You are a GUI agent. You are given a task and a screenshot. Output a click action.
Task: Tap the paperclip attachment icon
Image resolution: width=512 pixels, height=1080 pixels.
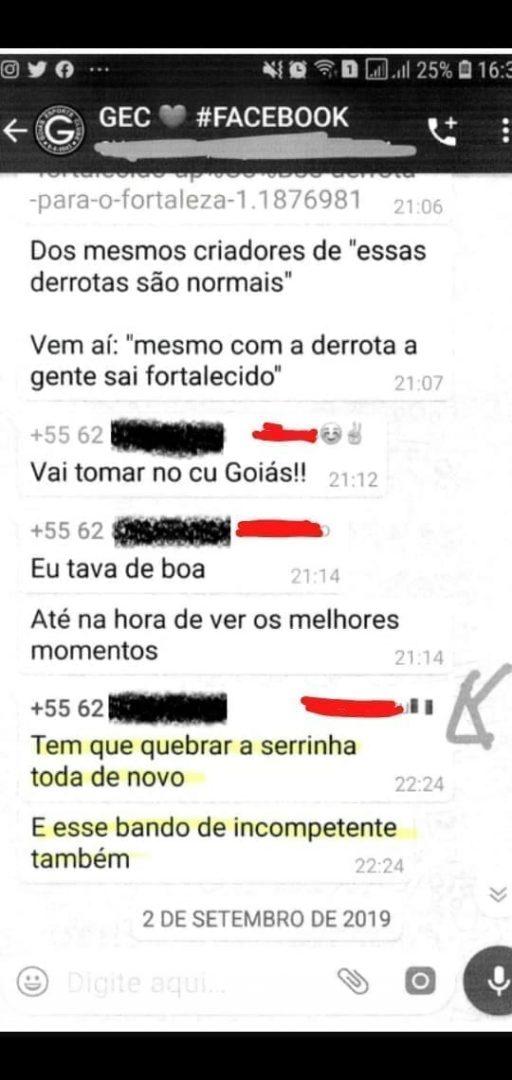[354, 981]
